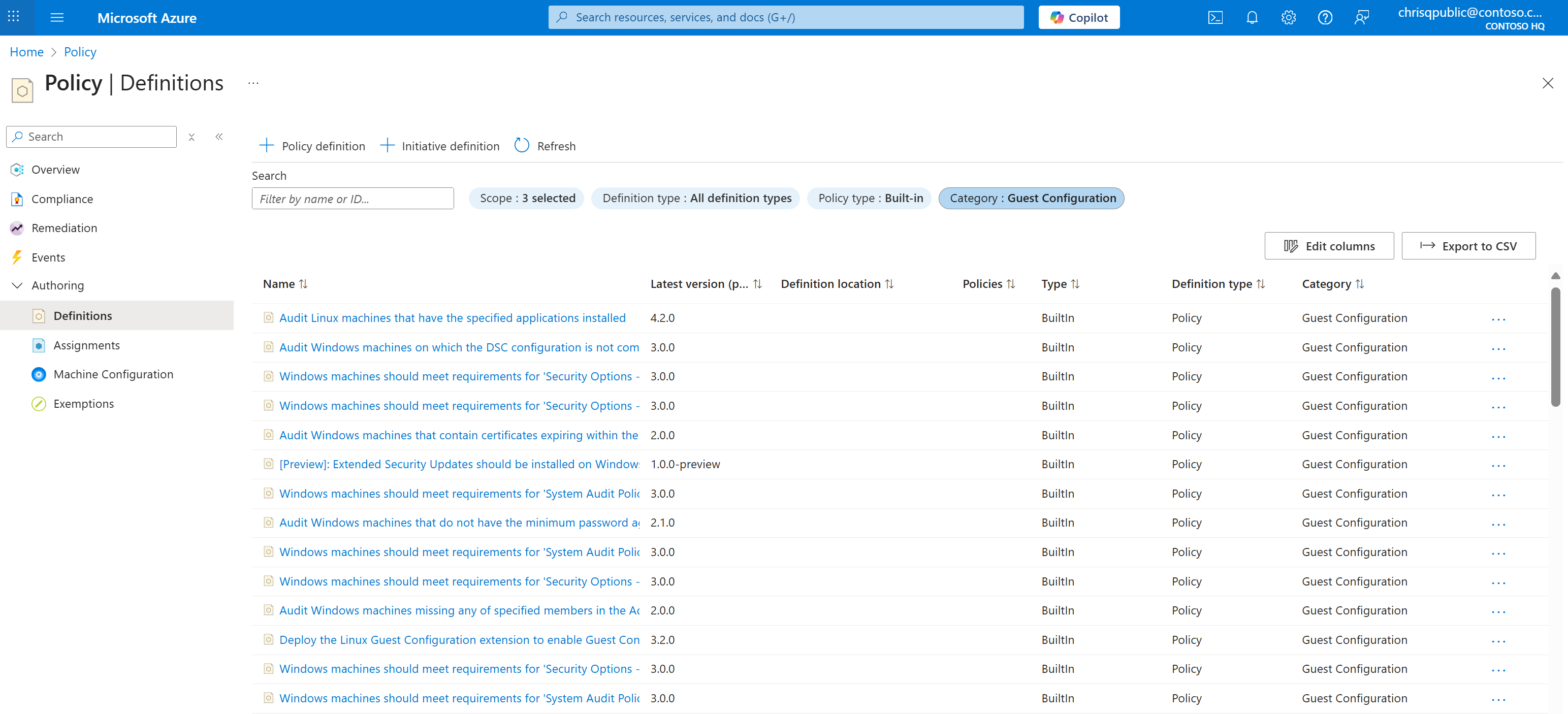The width and height of the screenshot is (1568, 714).
Task: Send feedback via the feedback icon
Action: pyautogui.click(x=1362, y=17)
